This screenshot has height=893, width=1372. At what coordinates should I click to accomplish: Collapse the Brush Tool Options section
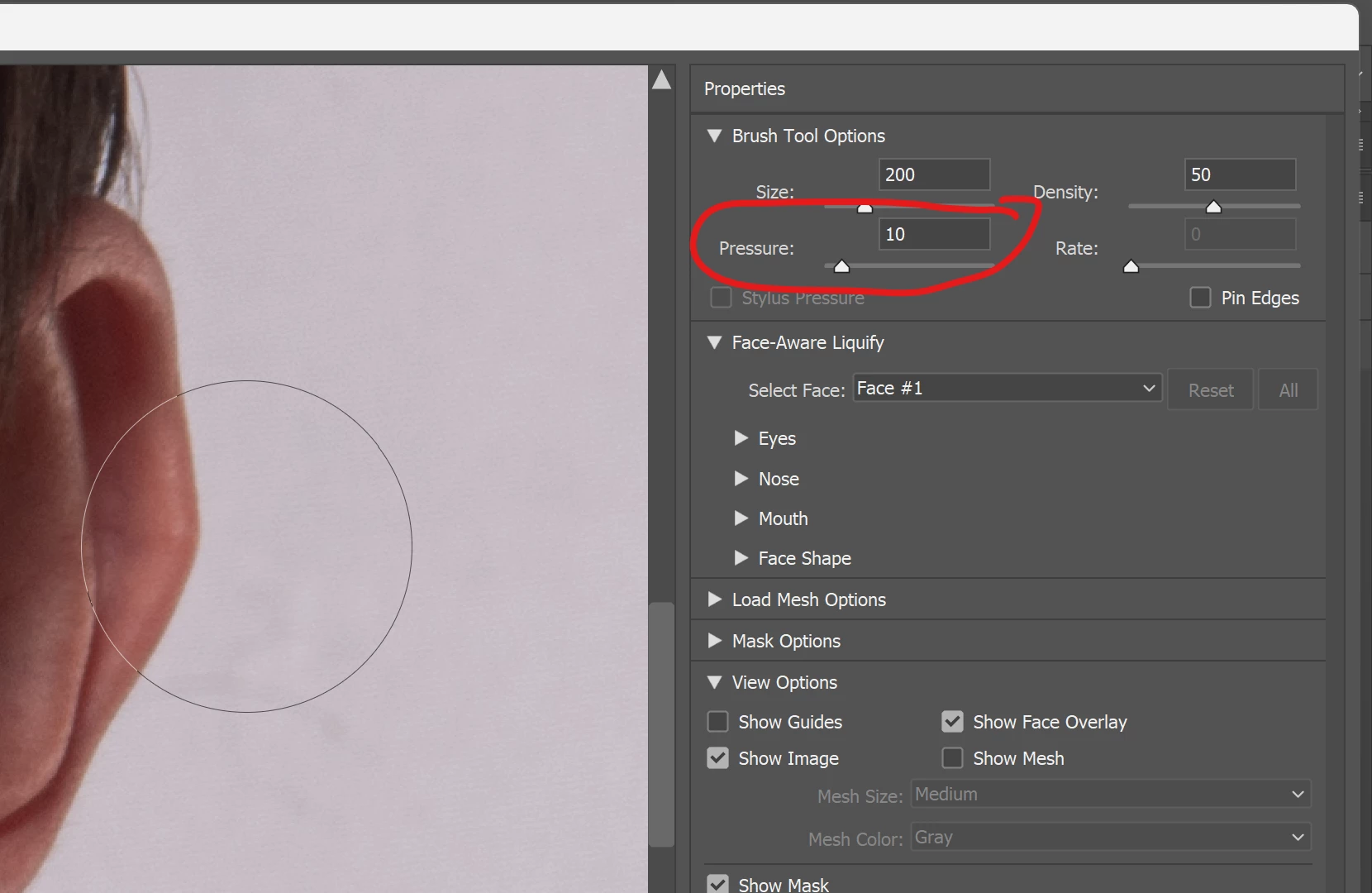(715, 136)
